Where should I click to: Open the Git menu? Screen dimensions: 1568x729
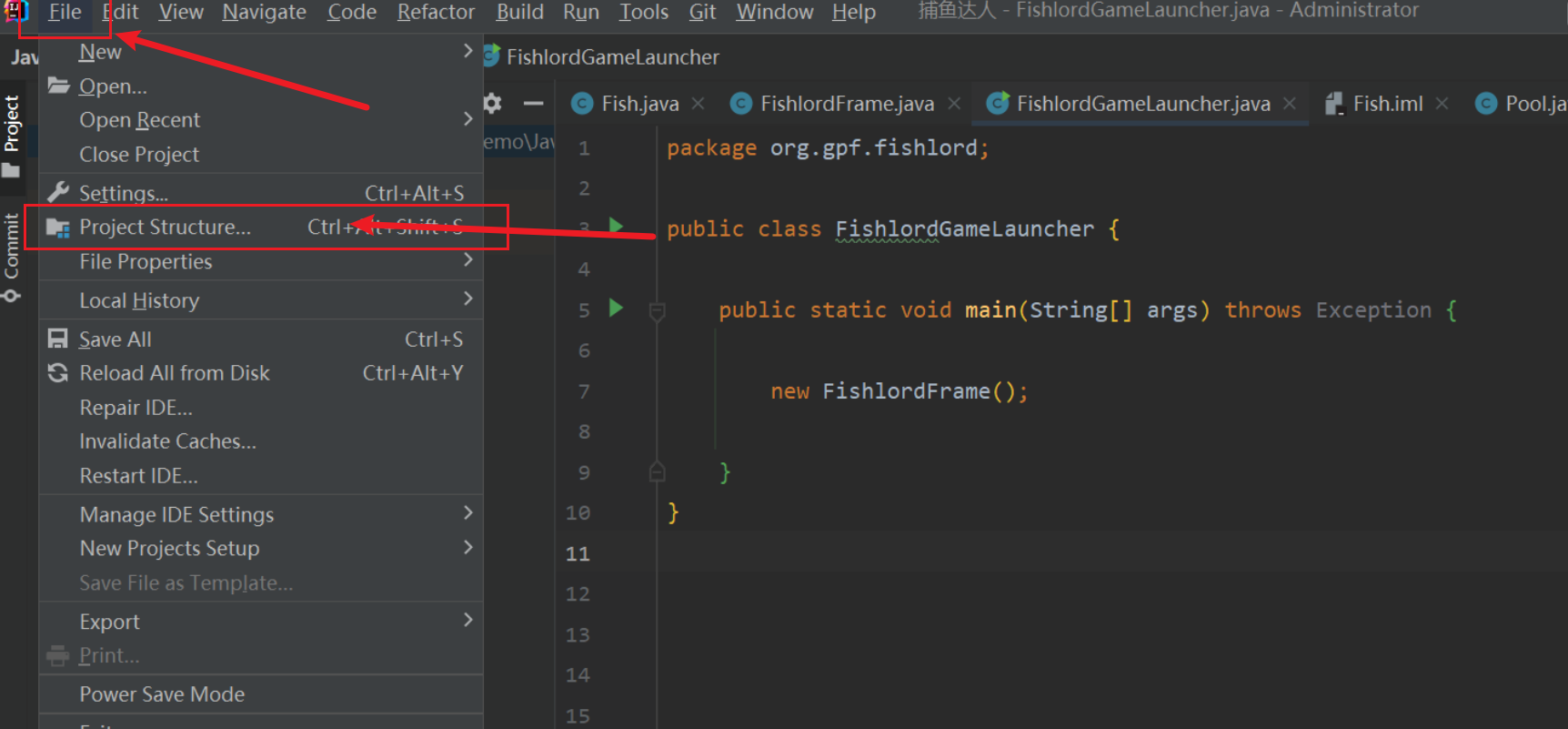click(x=702, y=12)
